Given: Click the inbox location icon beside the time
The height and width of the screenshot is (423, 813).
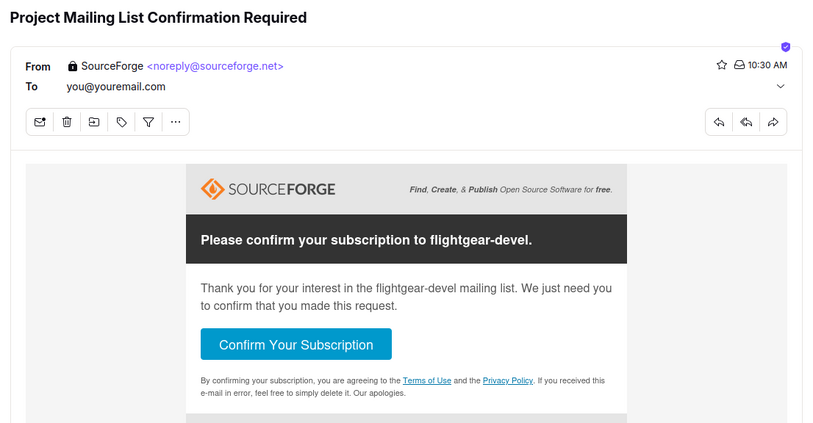Looking at the screenshot, I should [x=739, y=65].
